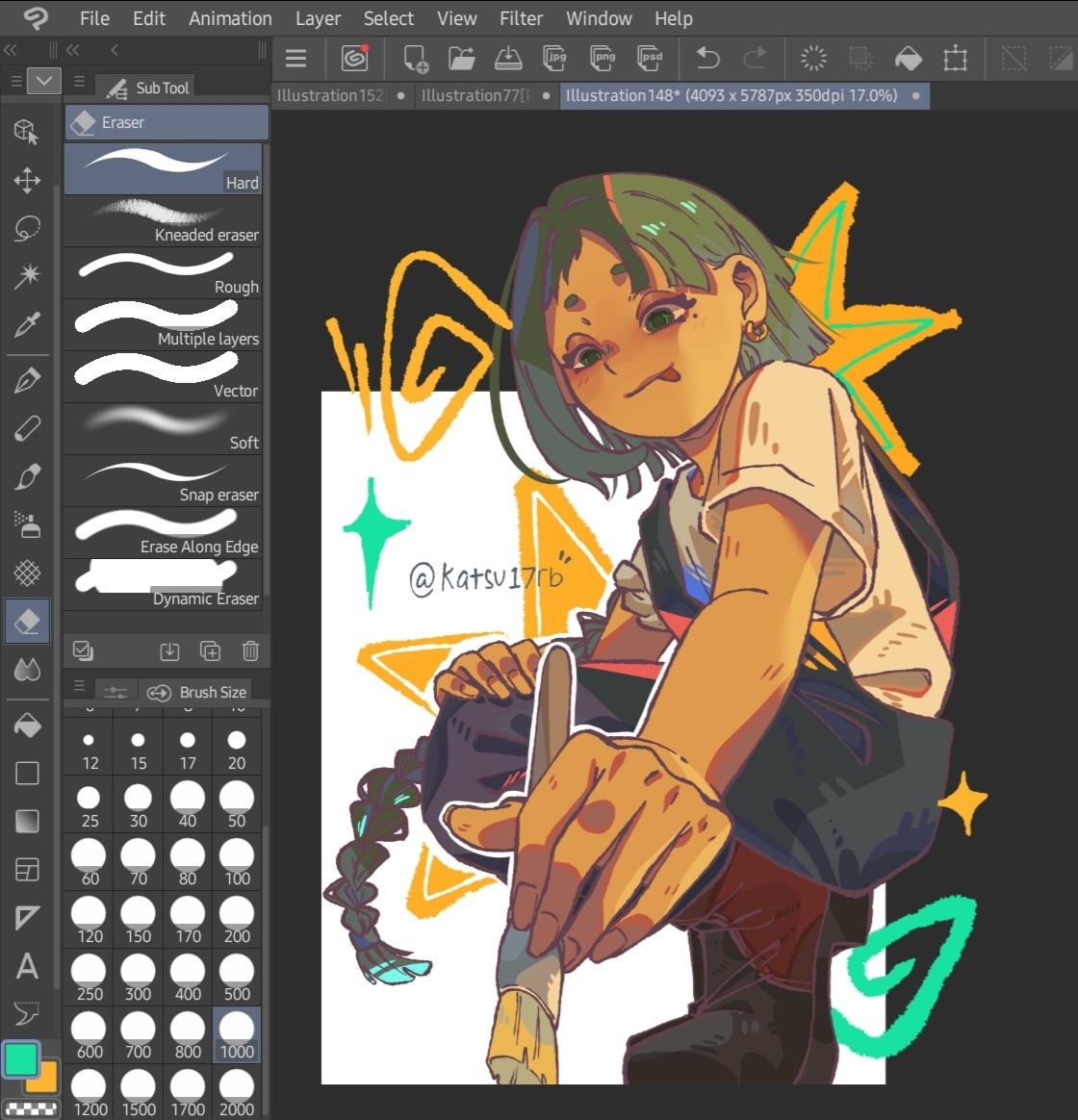Select the Auto Select magic wand tool
The height and width of the screenshot is (1120, 1078).
point(27,277)
